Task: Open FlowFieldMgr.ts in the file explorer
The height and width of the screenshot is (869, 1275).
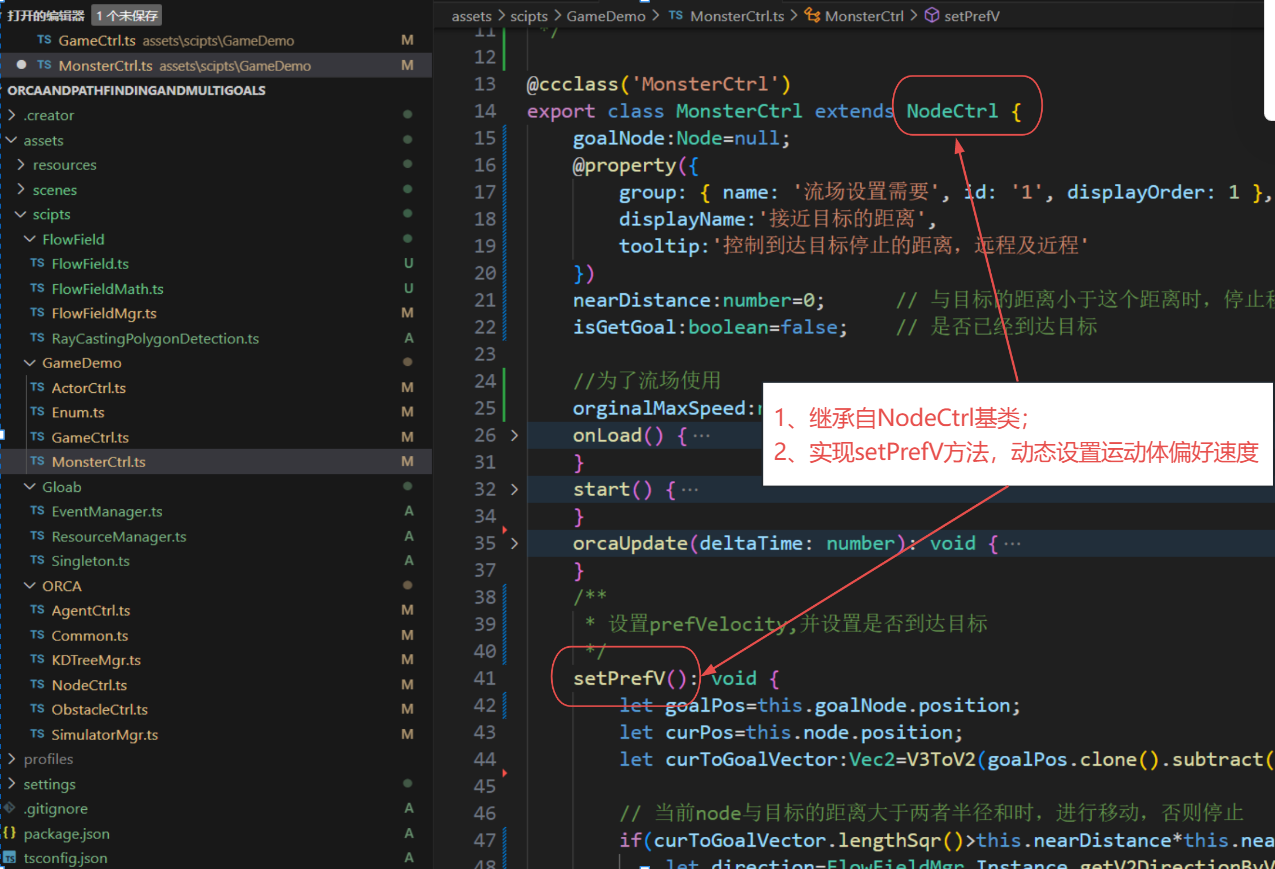Action: pos(104,313)
